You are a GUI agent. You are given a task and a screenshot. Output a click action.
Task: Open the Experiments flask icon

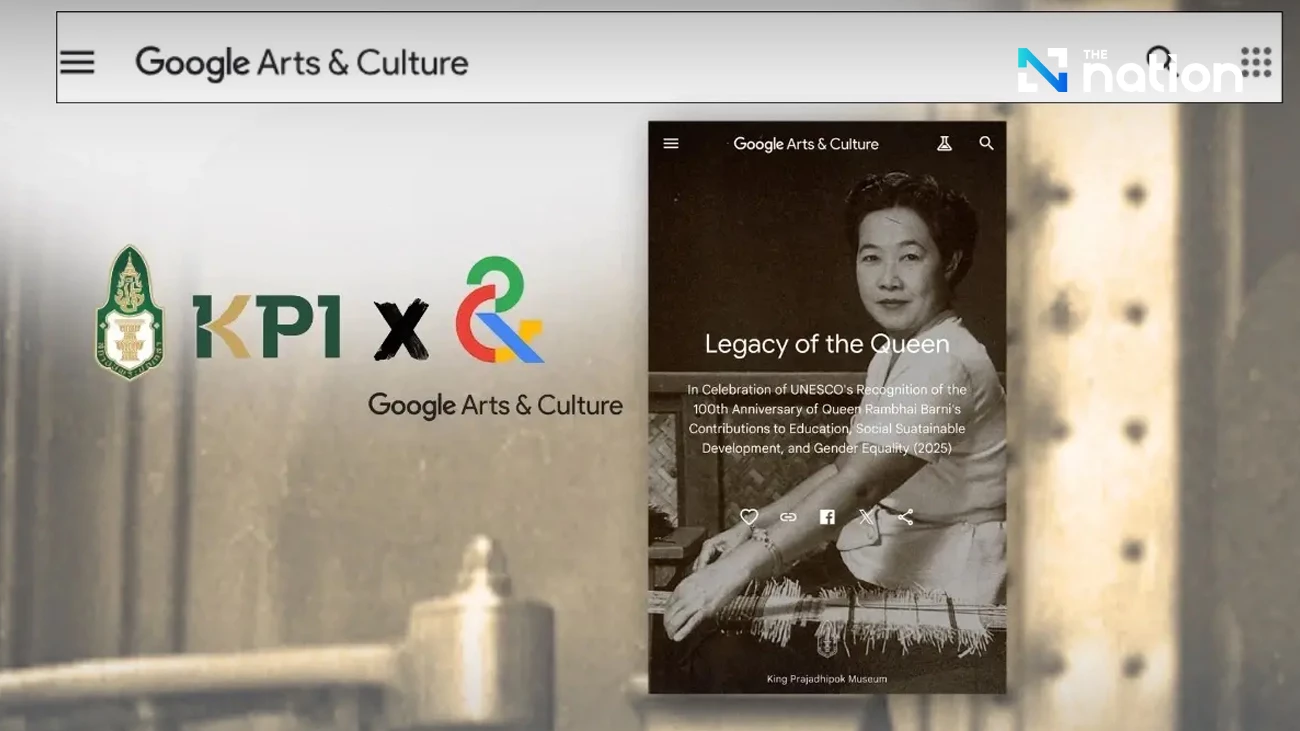(x=944, y=144)
